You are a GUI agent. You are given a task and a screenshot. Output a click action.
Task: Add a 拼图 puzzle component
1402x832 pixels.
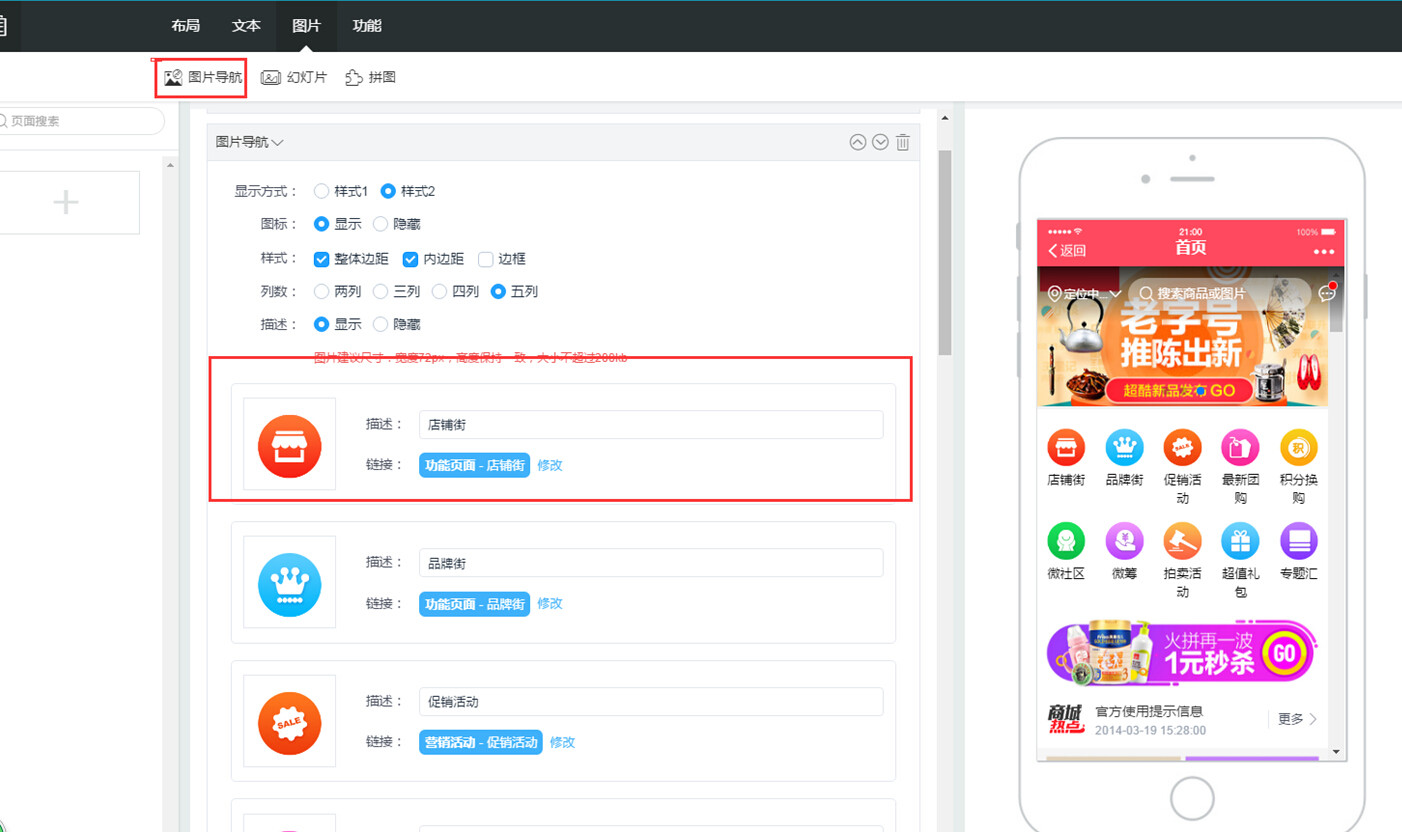(370, 77)
